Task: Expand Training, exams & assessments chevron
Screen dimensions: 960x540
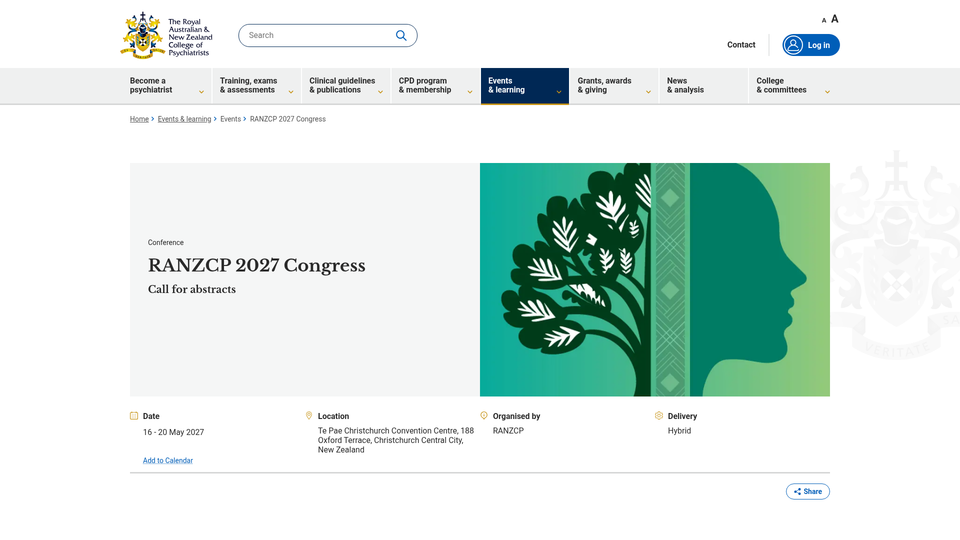Action: 291,92
